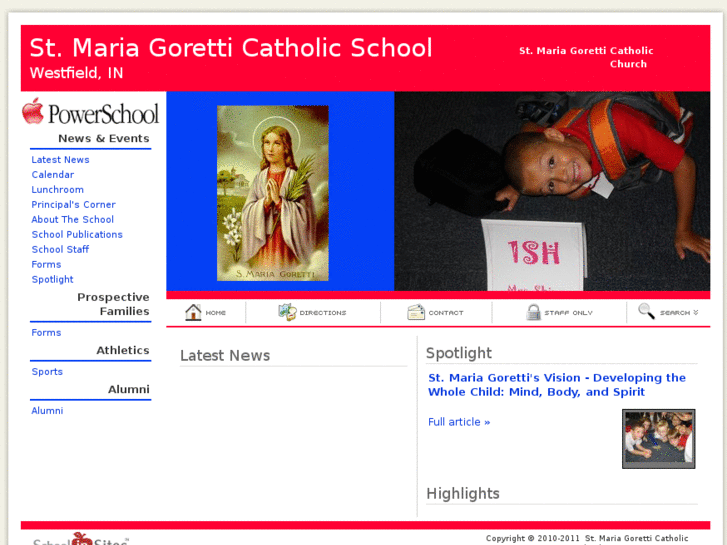
Task: Open Forms under Prospective Families
Action: [46, 333]
